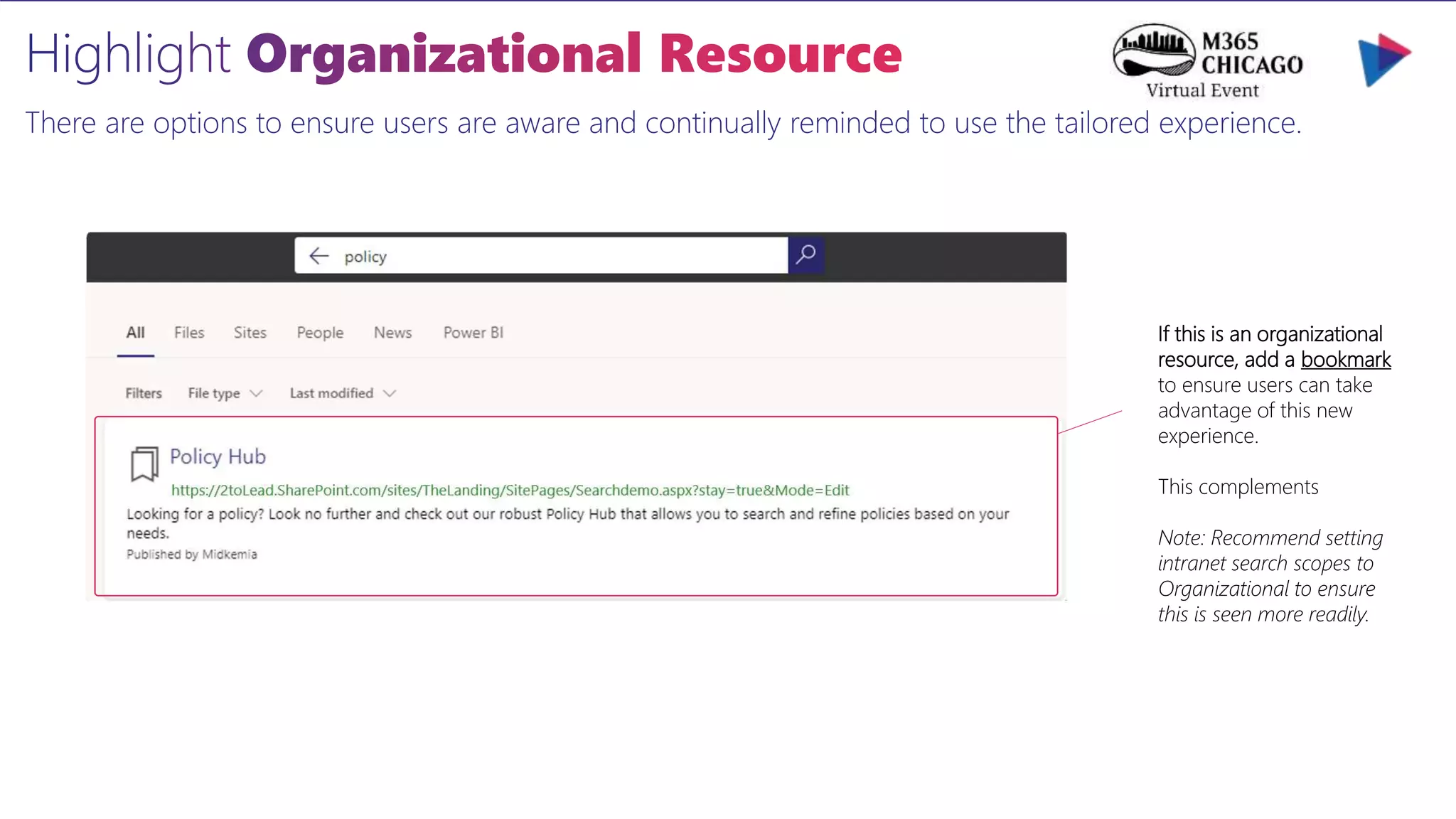This screenshot has height=819, width=1456.
Task: Click the 'Note: Recommend setting' italic note
Action: click(x=1270, y=576)
